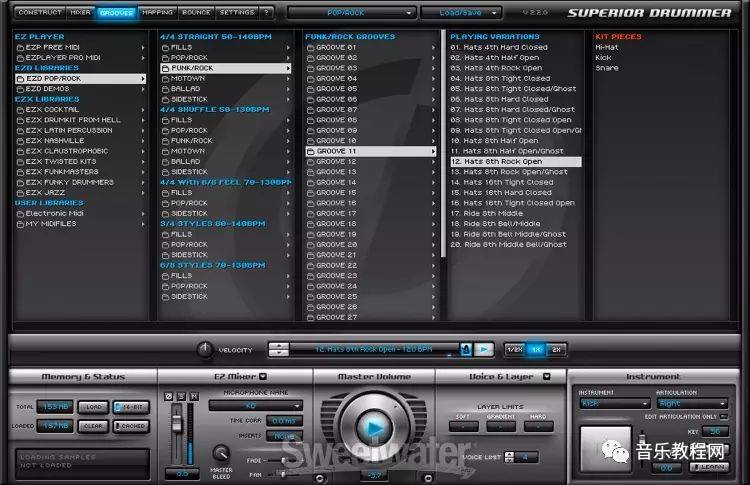
Task: Click the phase invert button in EZ Mixer
Action: (168, 396)
